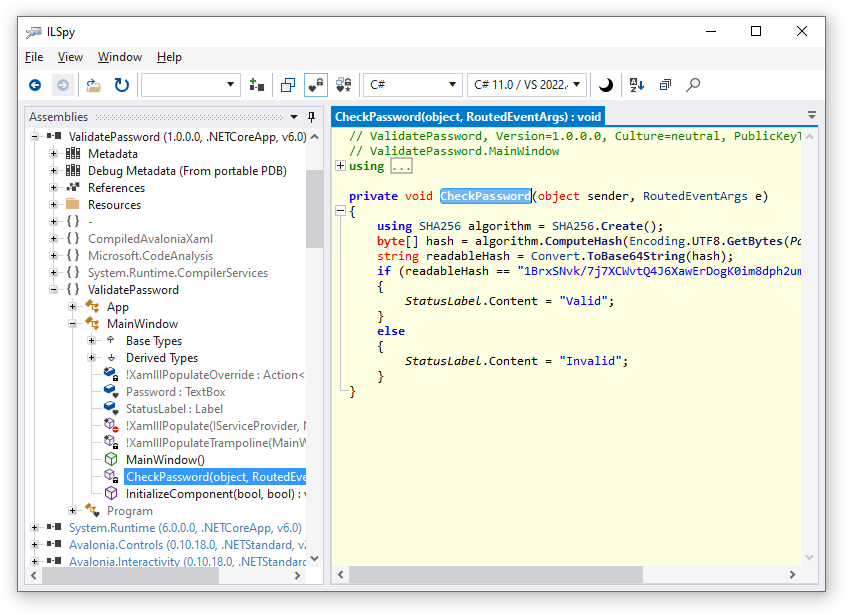Open an assembly file with folder icon
Image resolution: width=847 pixels, height=614 pixels.
click(x=93, y=86)
